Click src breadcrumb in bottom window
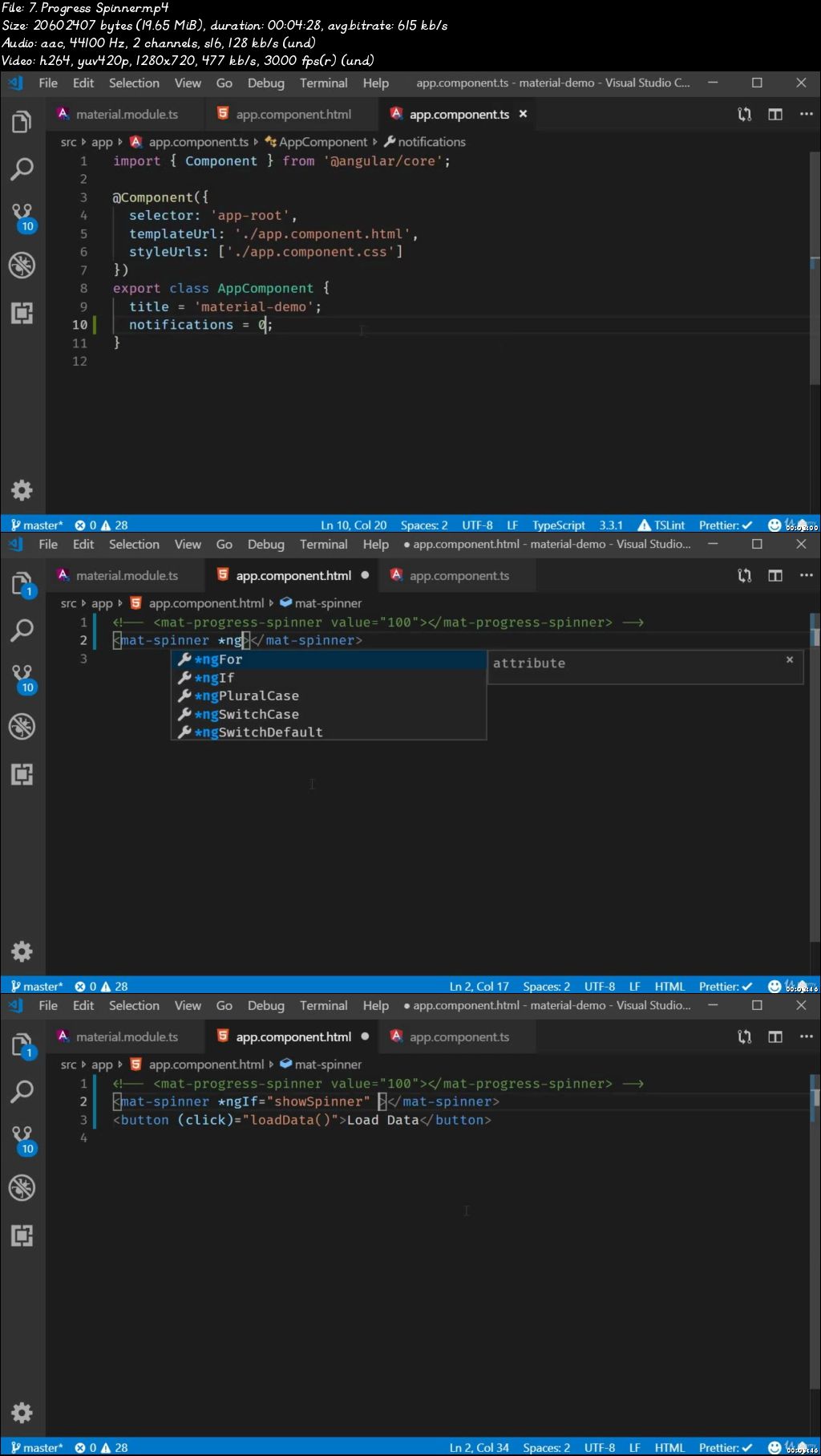Screen dimensions: 821x1456 pos(68,1065)
